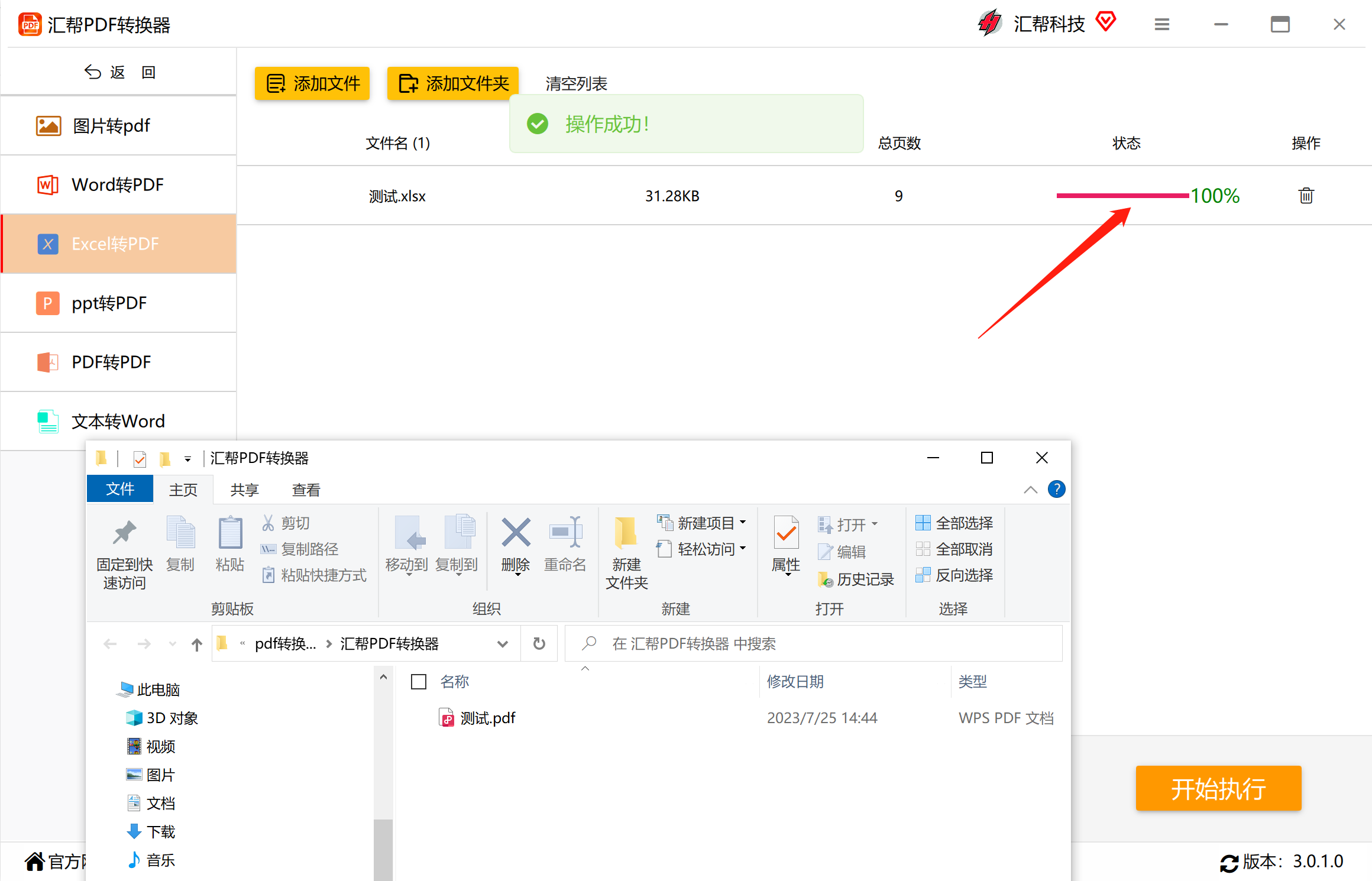Click 复制路径 in the ribbon
The height and width of the screenshot is (881, 1372).
click(299, 549)
